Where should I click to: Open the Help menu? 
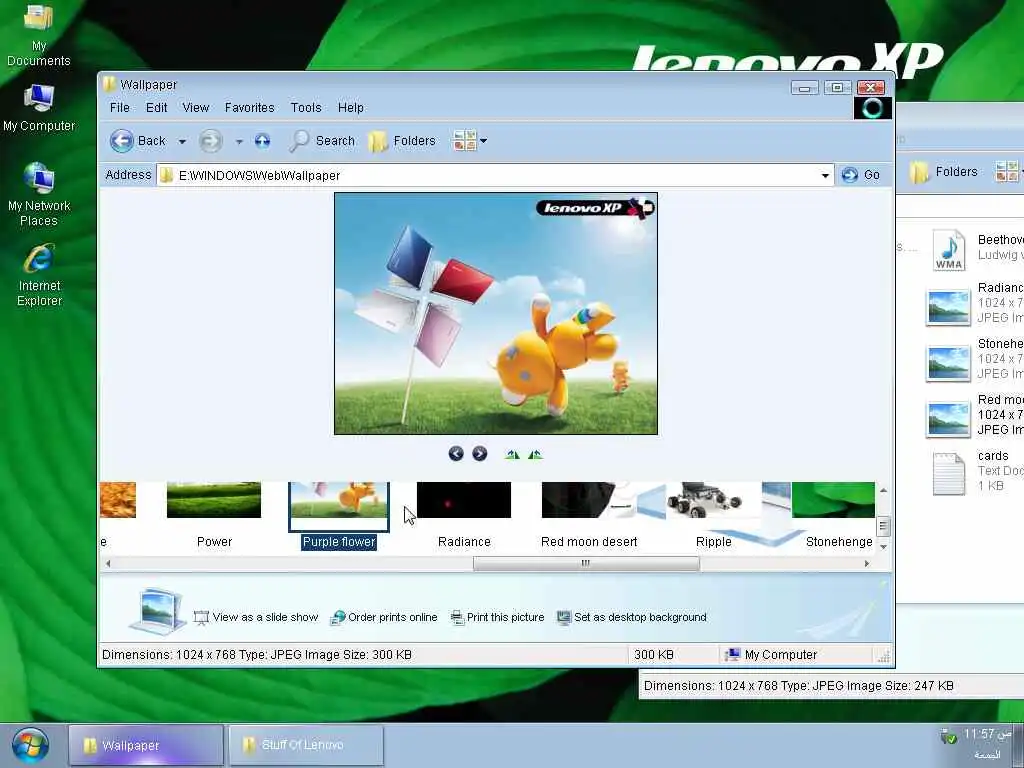(x=351, y=108)
